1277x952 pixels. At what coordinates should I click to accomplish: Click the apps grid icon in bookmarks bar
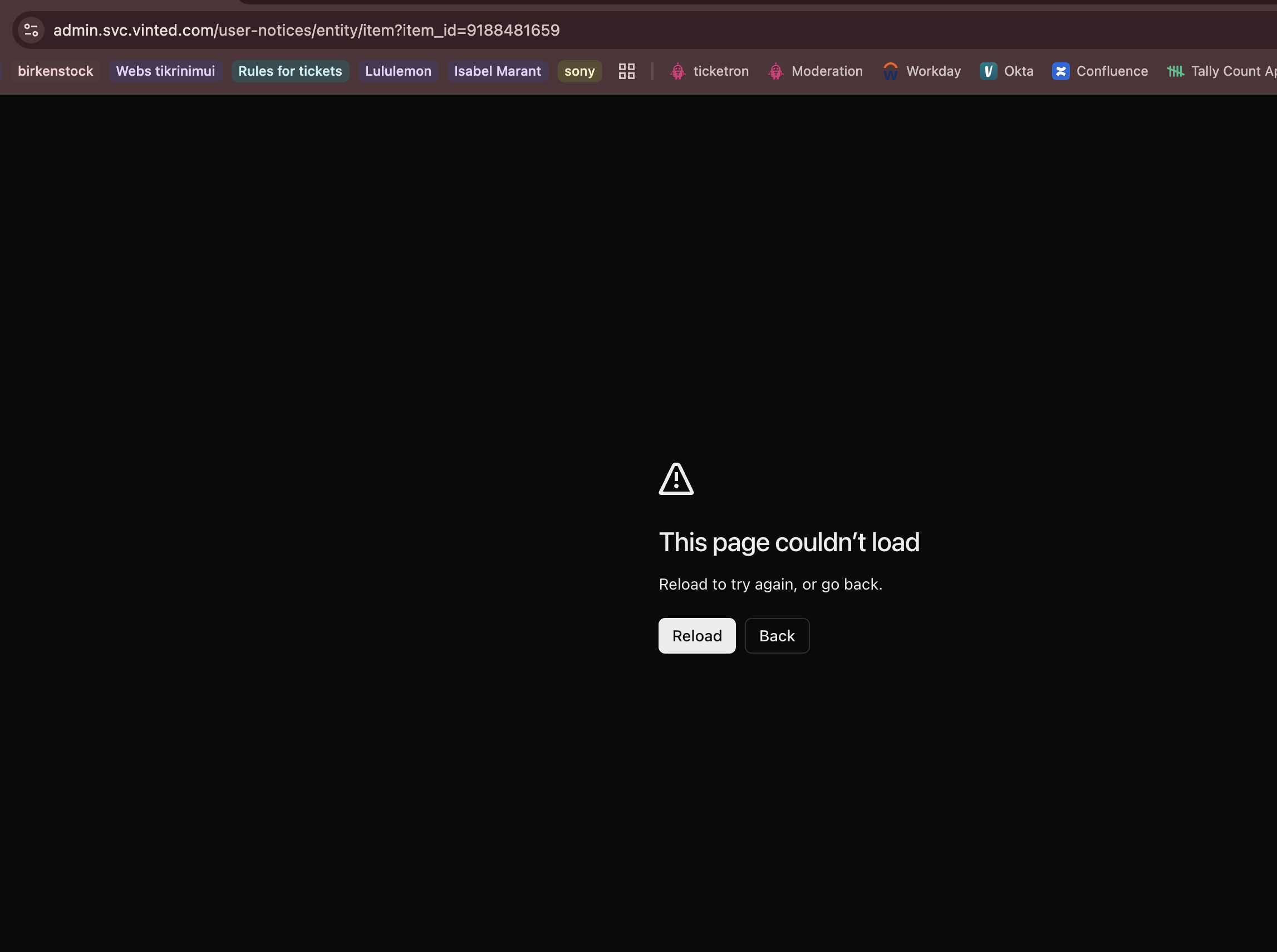[x=626, y=71]
